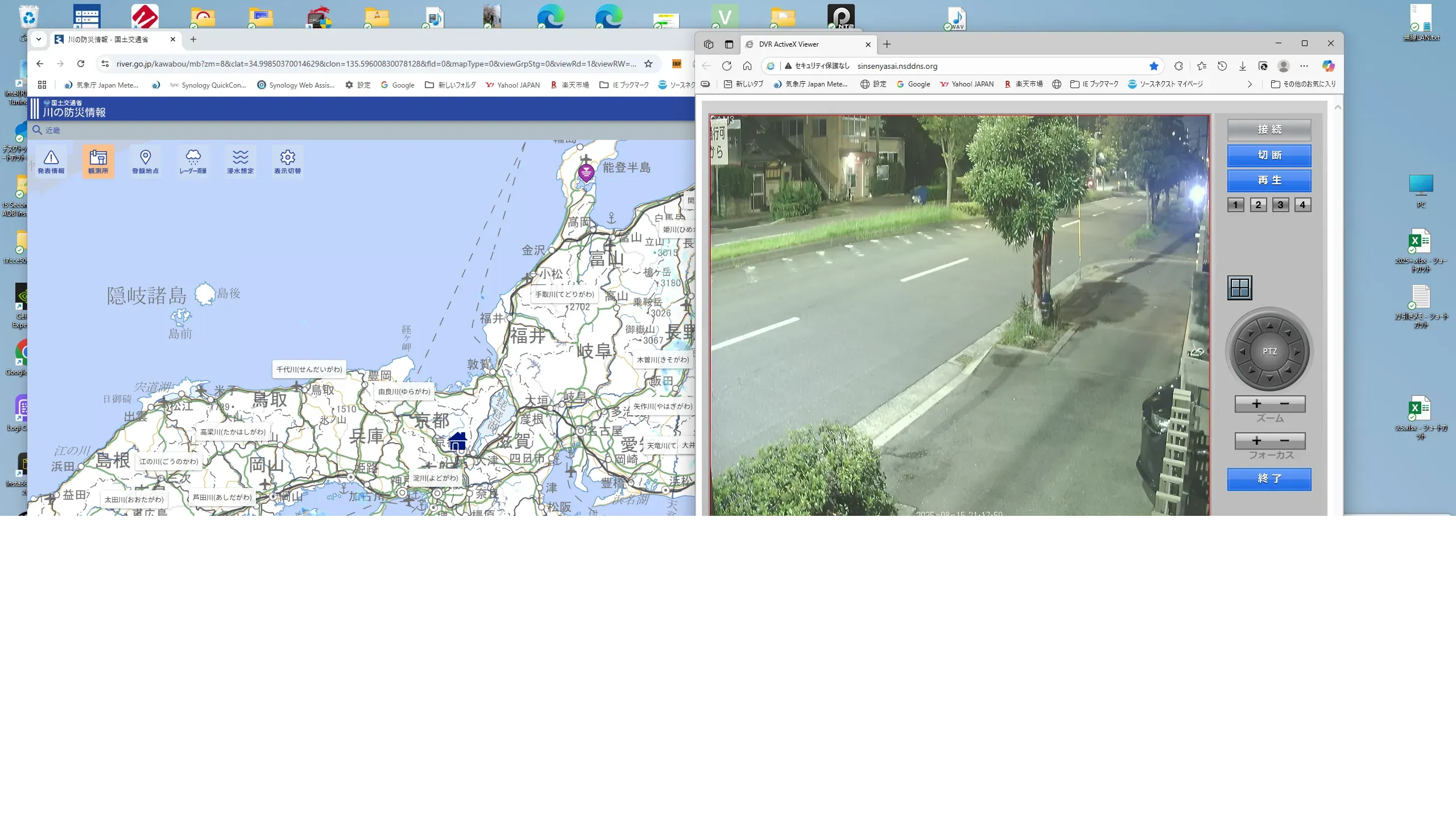Image resolution: width=1456 pixels, height=819 pixels.
Task: Click zoom plus under PTZ control
Action: coord(1256,404)
